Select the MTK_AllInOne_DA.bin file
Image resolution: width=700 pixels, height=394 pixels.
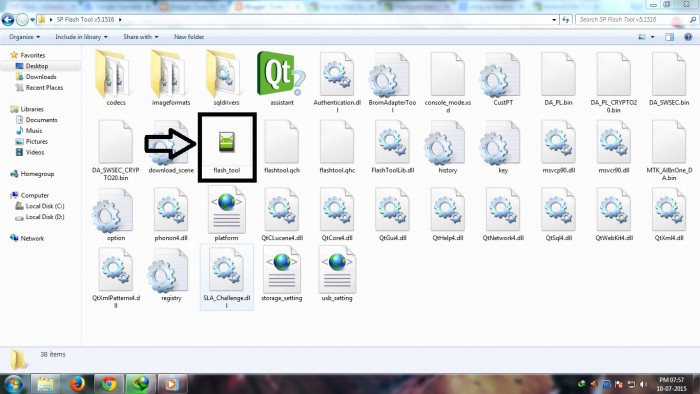(x=669, y=150)
